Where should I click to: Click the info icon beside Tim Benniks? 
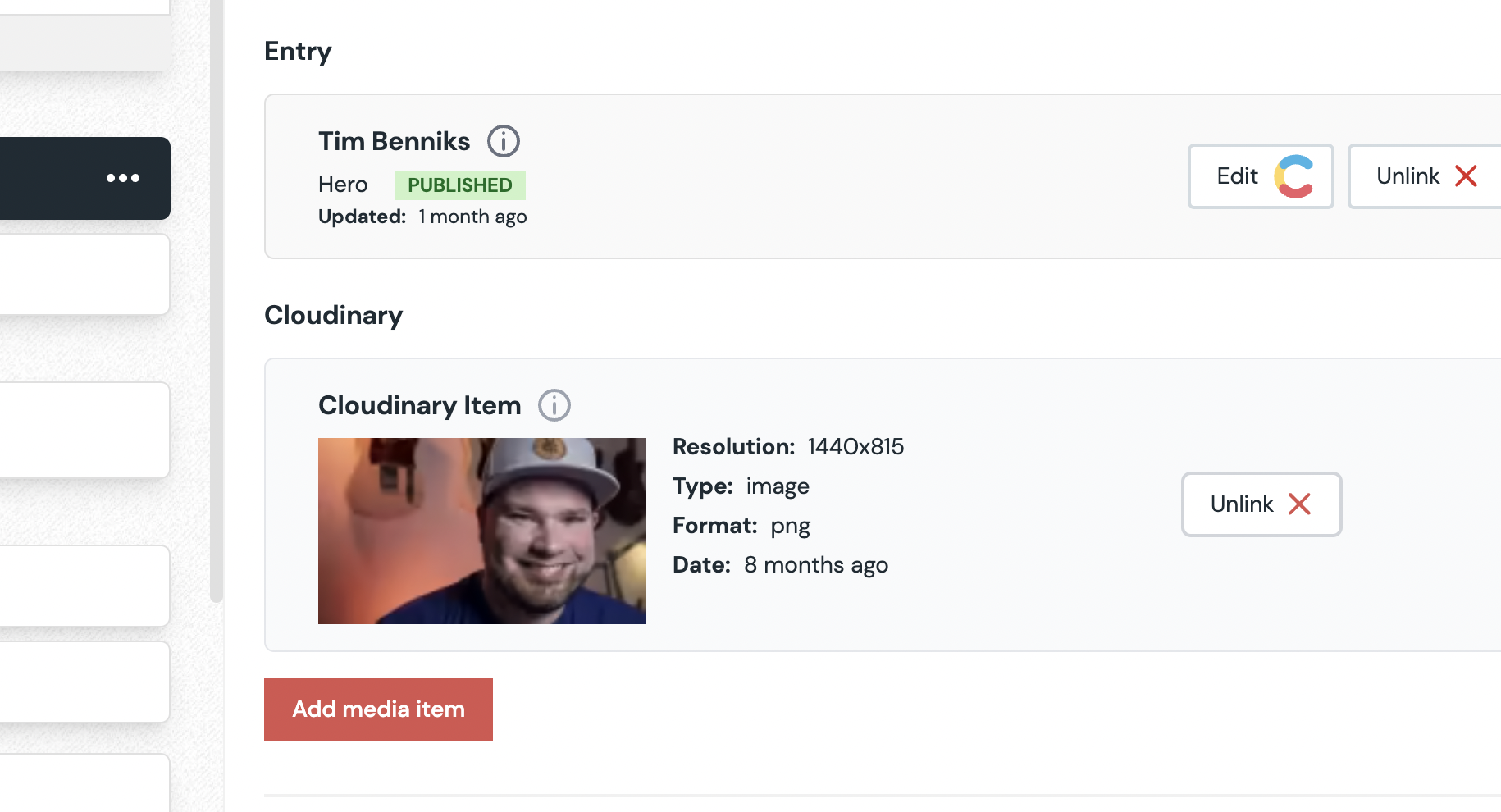click(x=504, y=141)
